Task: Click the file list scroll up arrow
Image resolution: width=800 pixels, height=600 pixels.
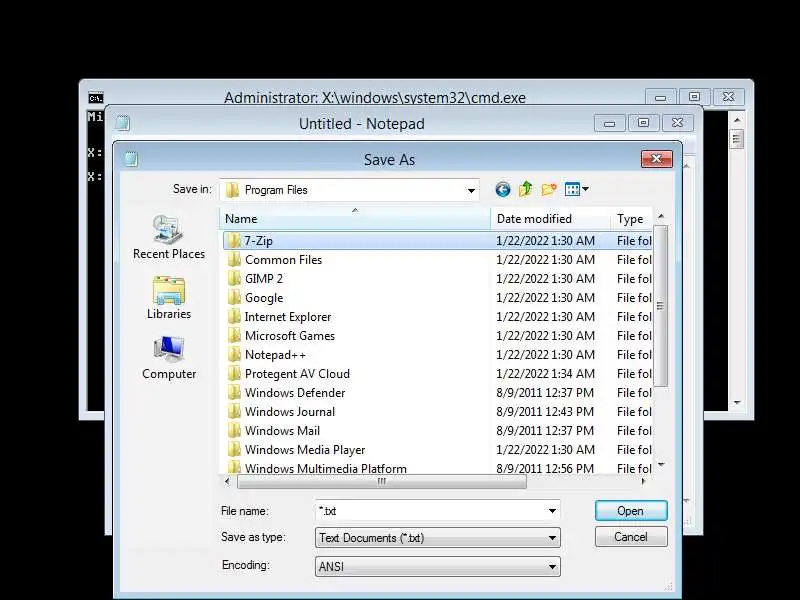Action: pyautogui.click(x=661, y=216)
